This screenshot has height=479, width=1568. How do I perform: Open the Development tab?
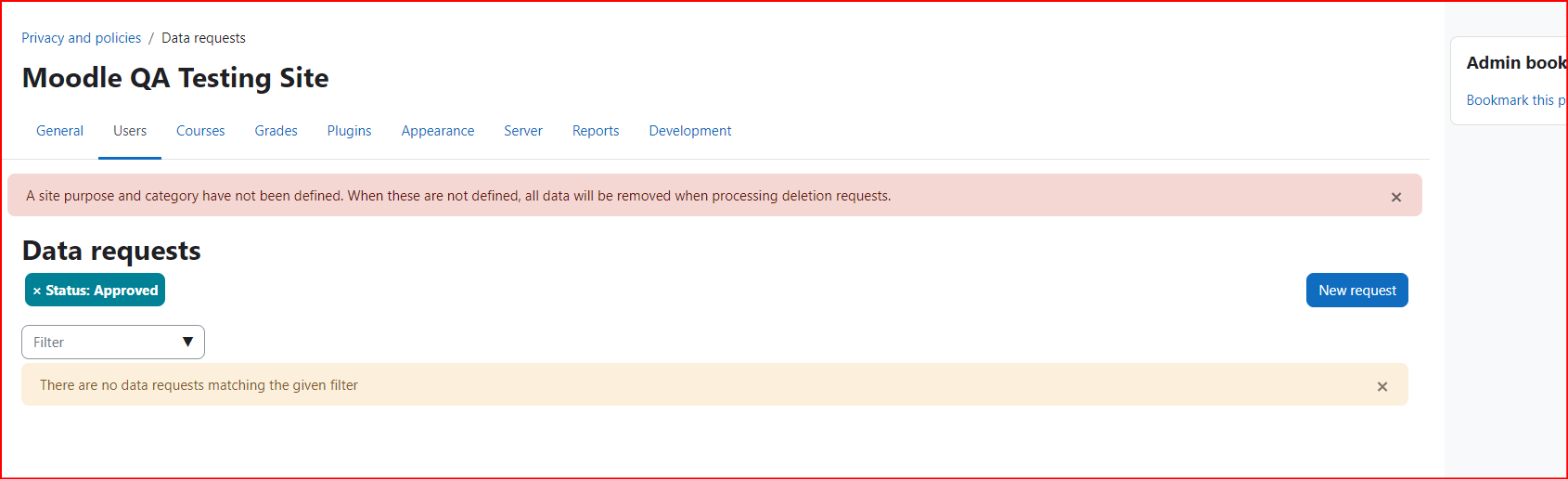pos(689,131)
